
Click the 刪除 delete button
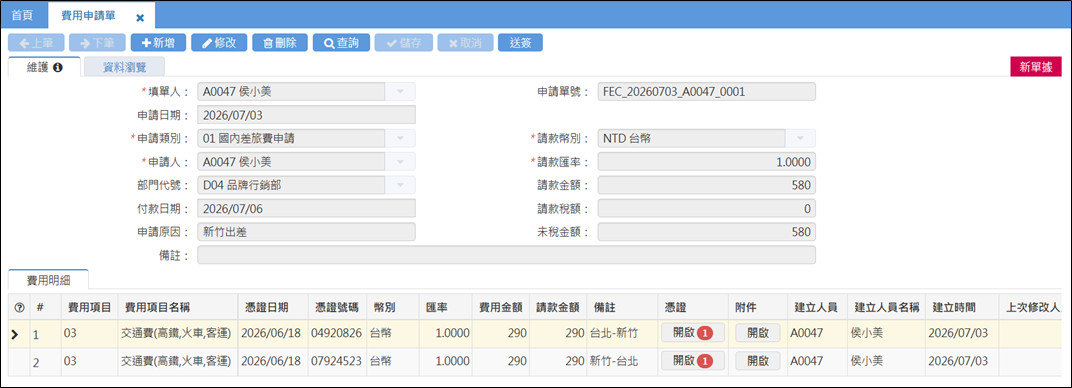coord(280,42)
